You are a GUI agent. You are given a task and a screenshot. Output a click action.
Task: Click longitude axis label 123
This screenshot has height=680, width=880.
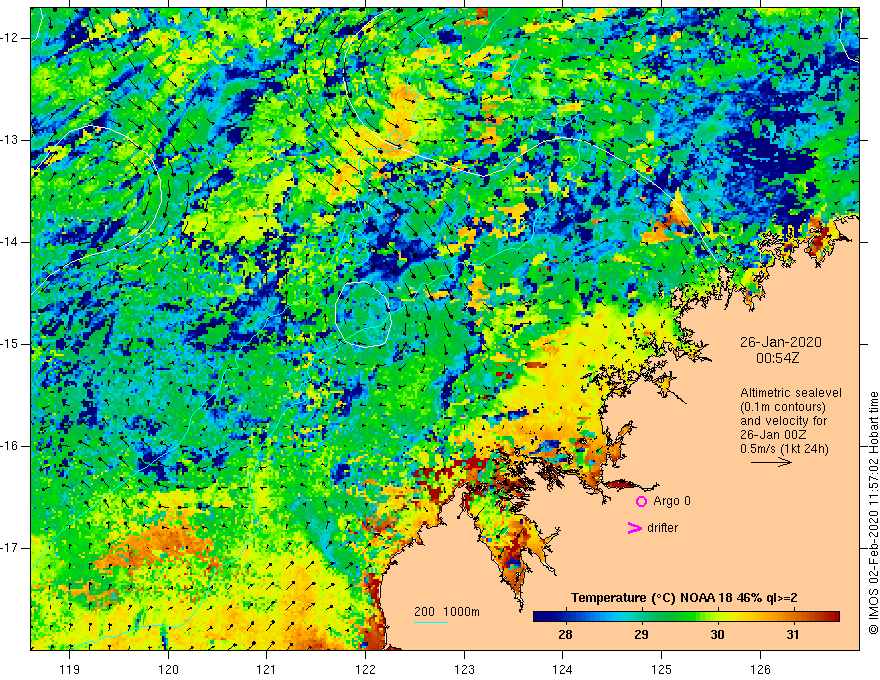click(x=464, y=669)
